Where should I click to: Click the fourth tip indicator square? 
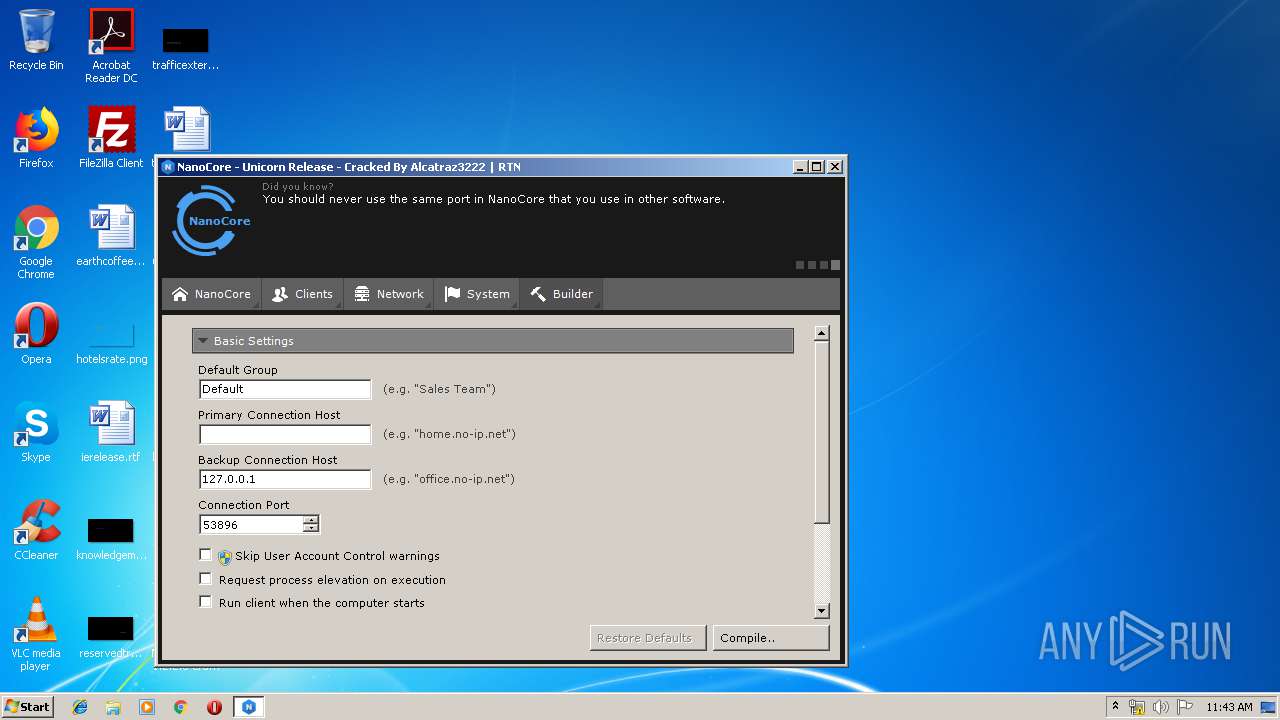click(x=835, y=265)
